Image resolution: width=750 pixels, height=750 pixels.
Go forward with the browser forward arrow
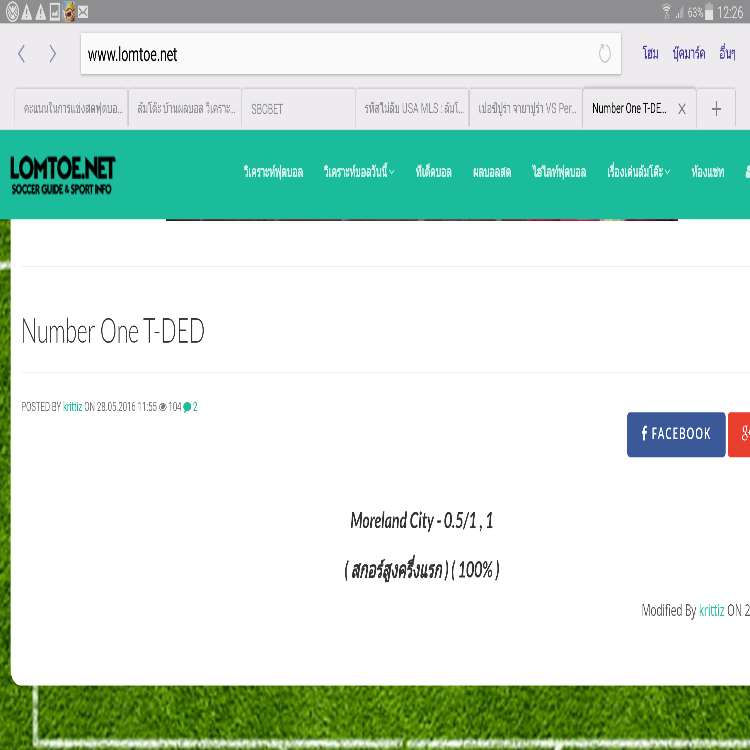tap(53, 54)
